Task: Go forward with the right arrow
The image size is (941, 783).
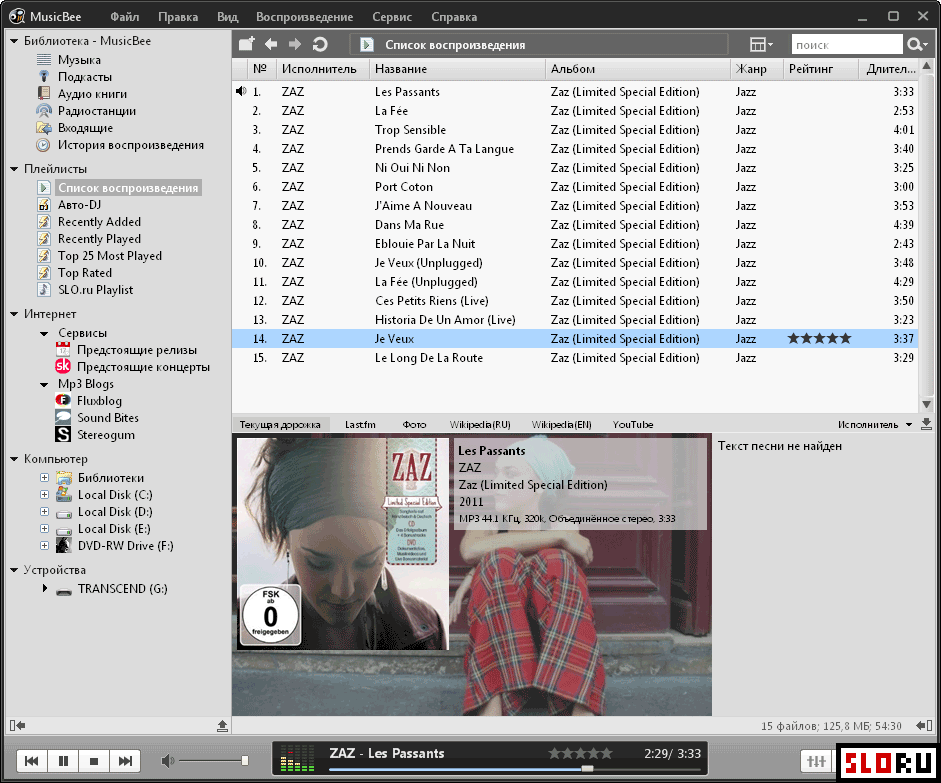Action: click(x=295, y=44)
